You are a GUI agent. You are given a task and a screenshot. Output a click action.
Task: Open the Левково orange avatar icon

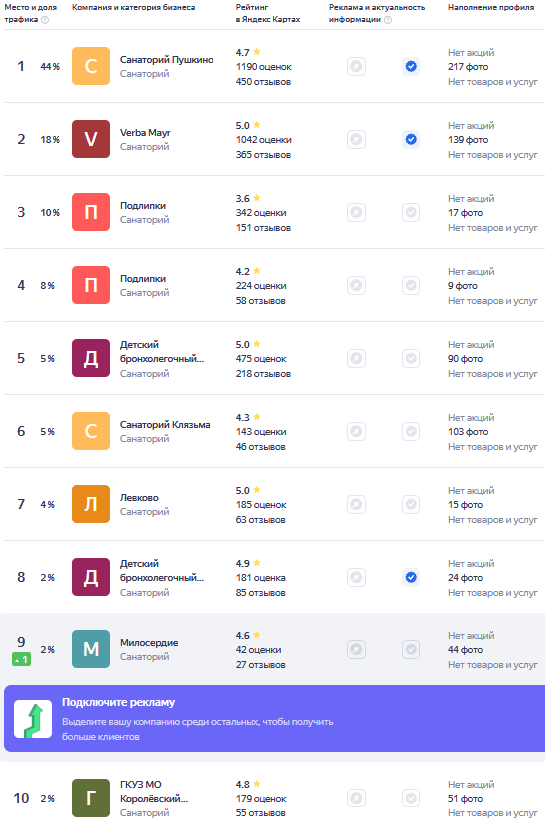pos(91,504)
